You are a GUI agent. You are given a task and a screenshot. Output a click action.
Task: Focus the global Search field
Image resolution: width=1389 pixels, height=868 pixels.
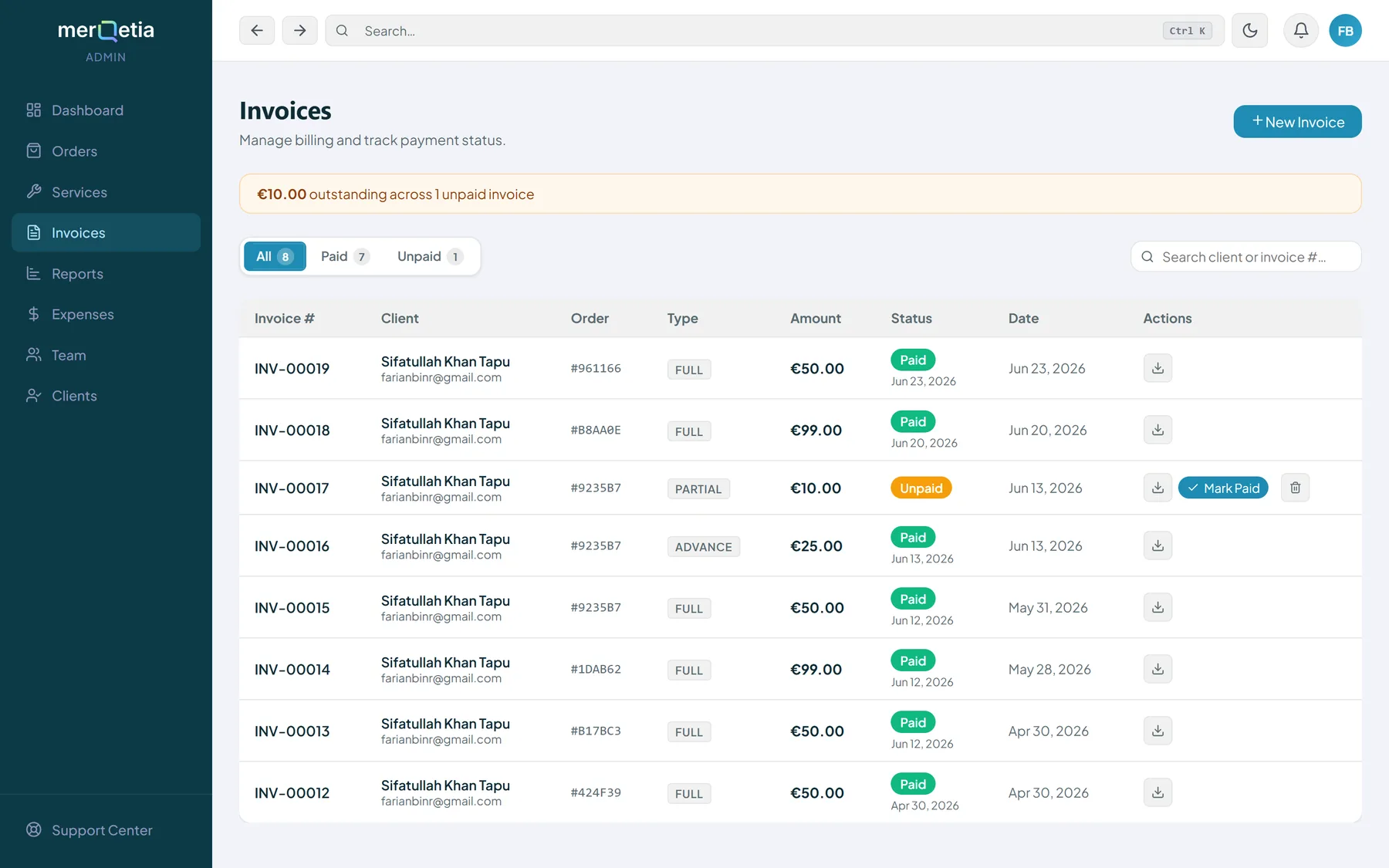pyautogui.click(x=775, y=31)
